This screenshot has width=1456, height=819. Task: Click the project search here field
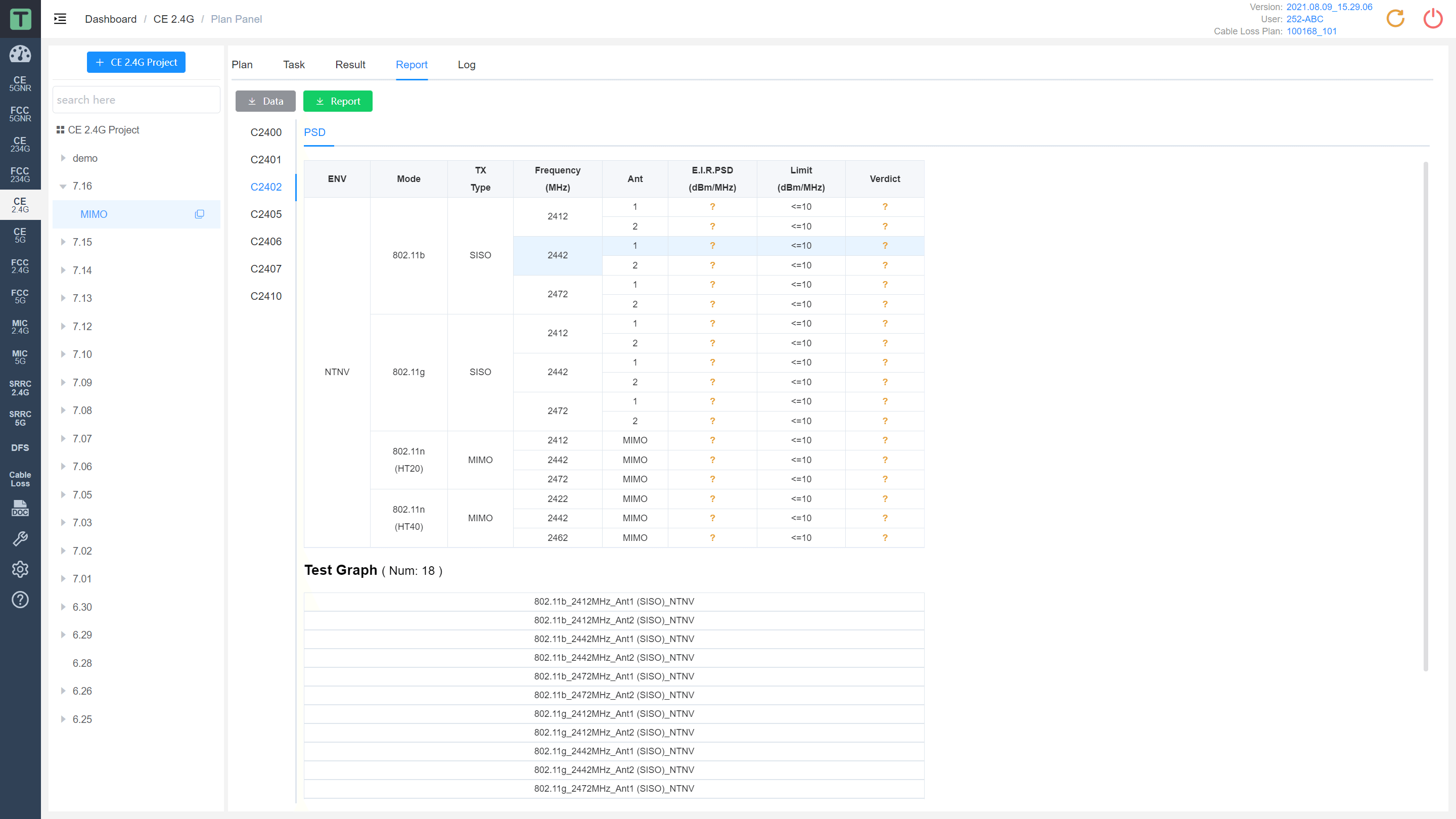click(136, 100)
